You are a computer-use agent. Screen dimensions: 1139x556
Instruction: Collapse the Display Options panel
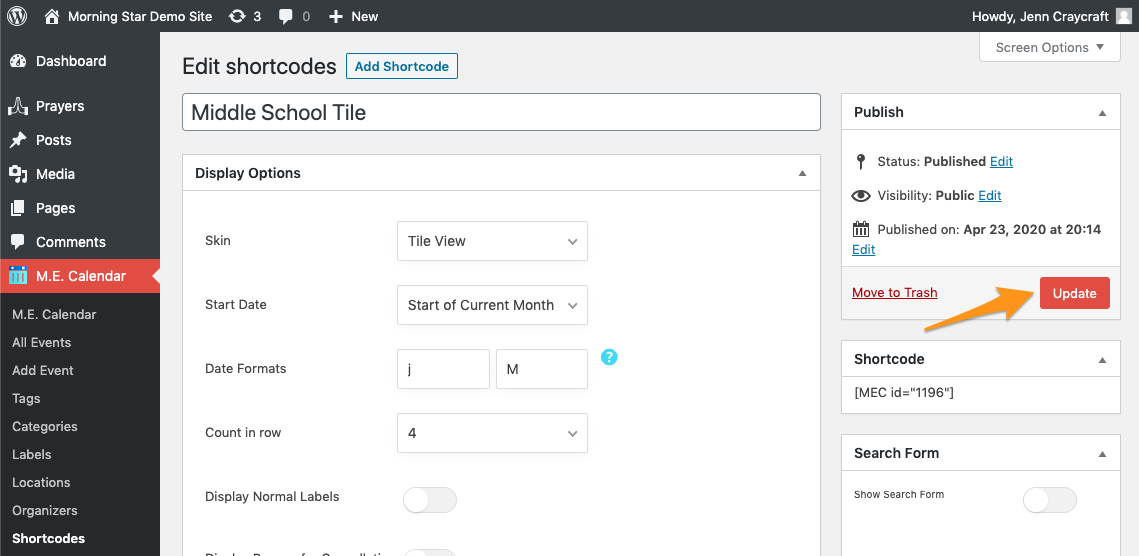pyautogui.click(x=802, y=173)
